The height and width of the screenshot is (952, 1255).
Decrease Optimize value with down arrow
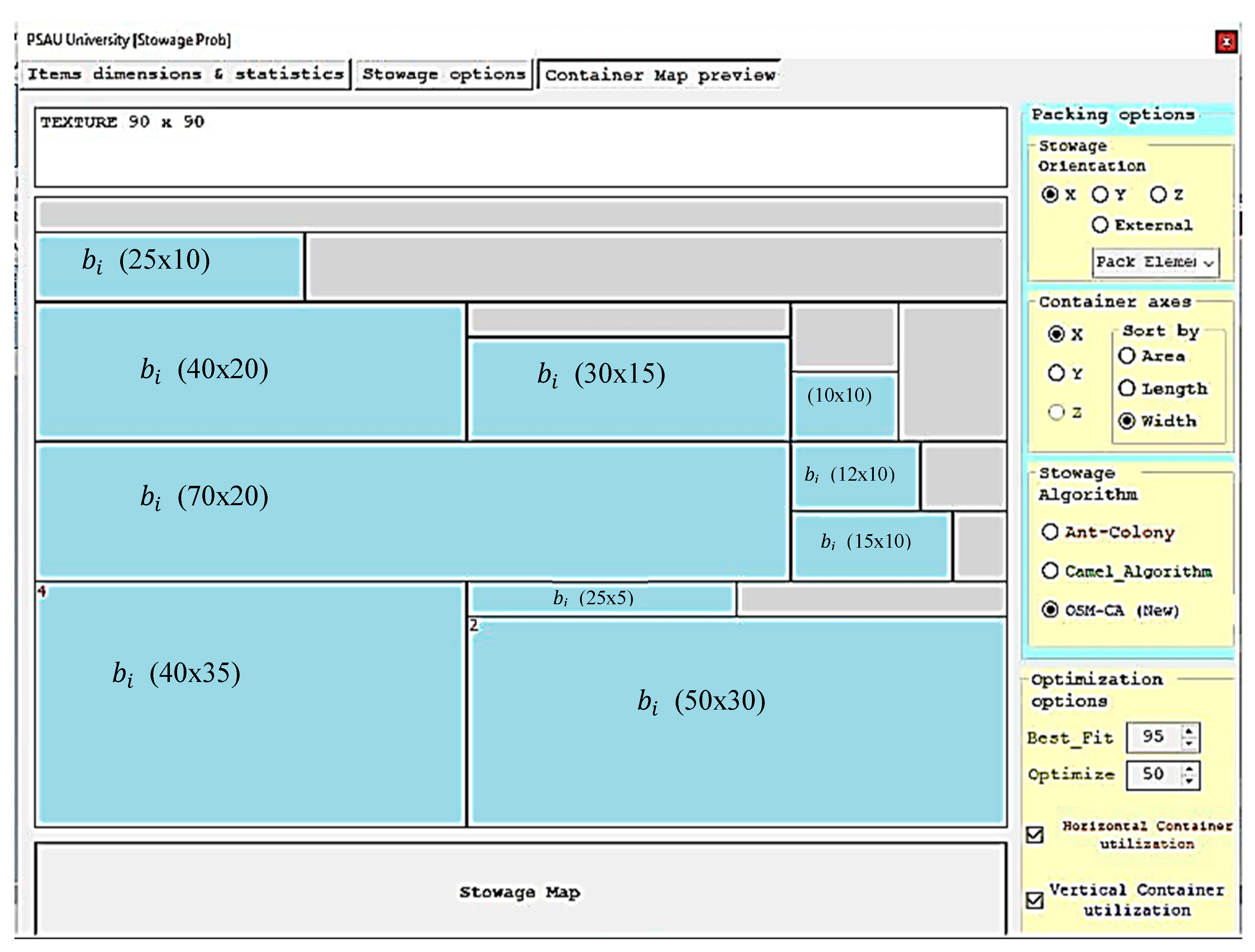click(1189, 781)
